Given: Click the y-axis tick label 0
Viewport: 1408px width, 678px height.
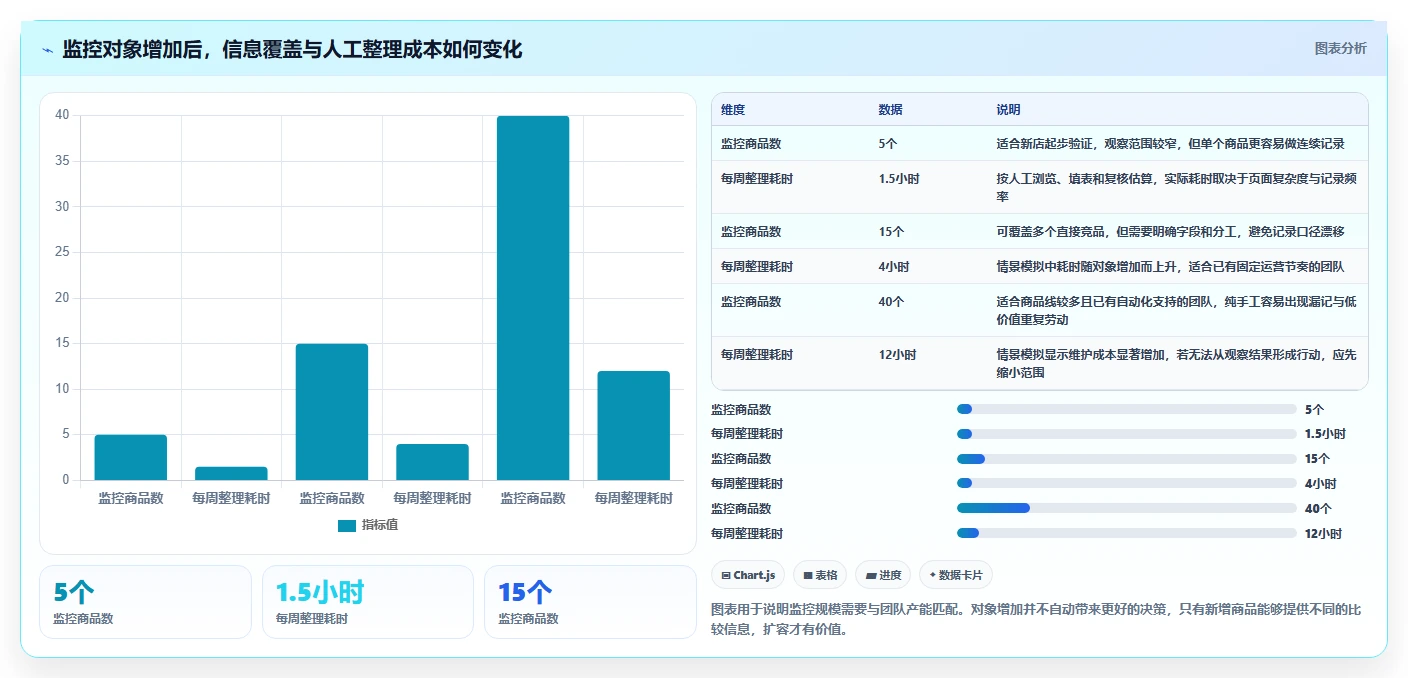Looking at the screenshot, I should (x=66, y=480).
